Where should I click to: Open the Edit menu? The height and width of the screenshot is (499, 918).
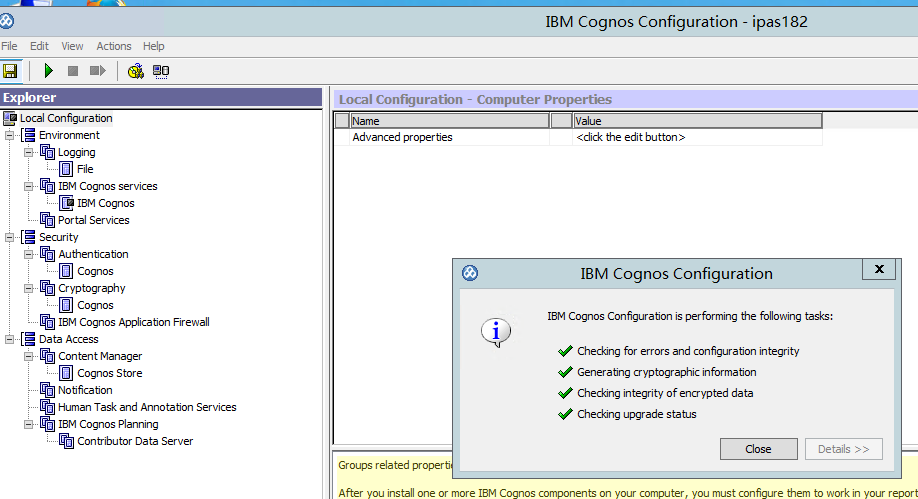(39, 46)
